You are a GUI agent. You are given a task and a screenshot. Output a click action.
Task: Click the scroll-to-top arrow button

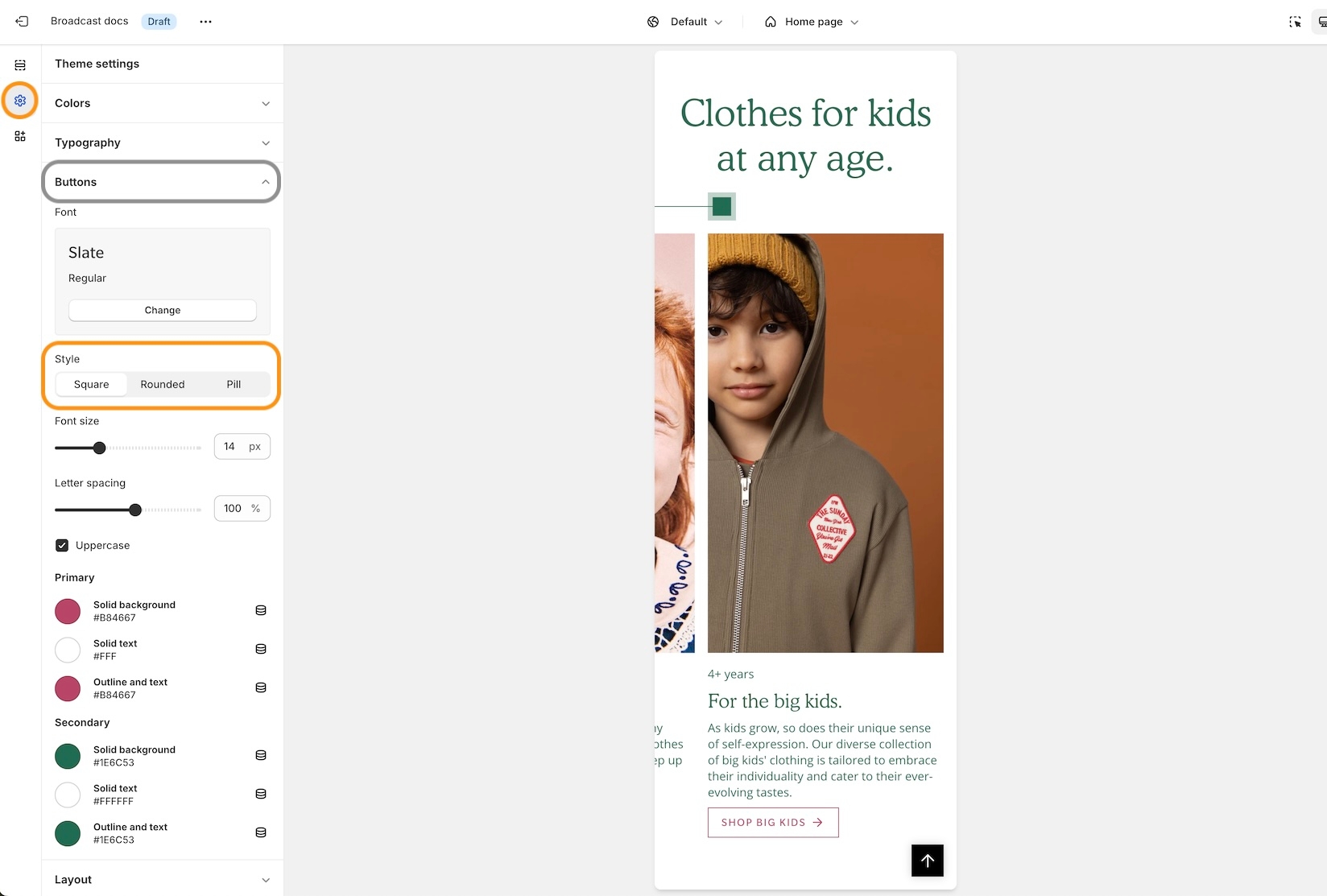click(x=927, y=861)
